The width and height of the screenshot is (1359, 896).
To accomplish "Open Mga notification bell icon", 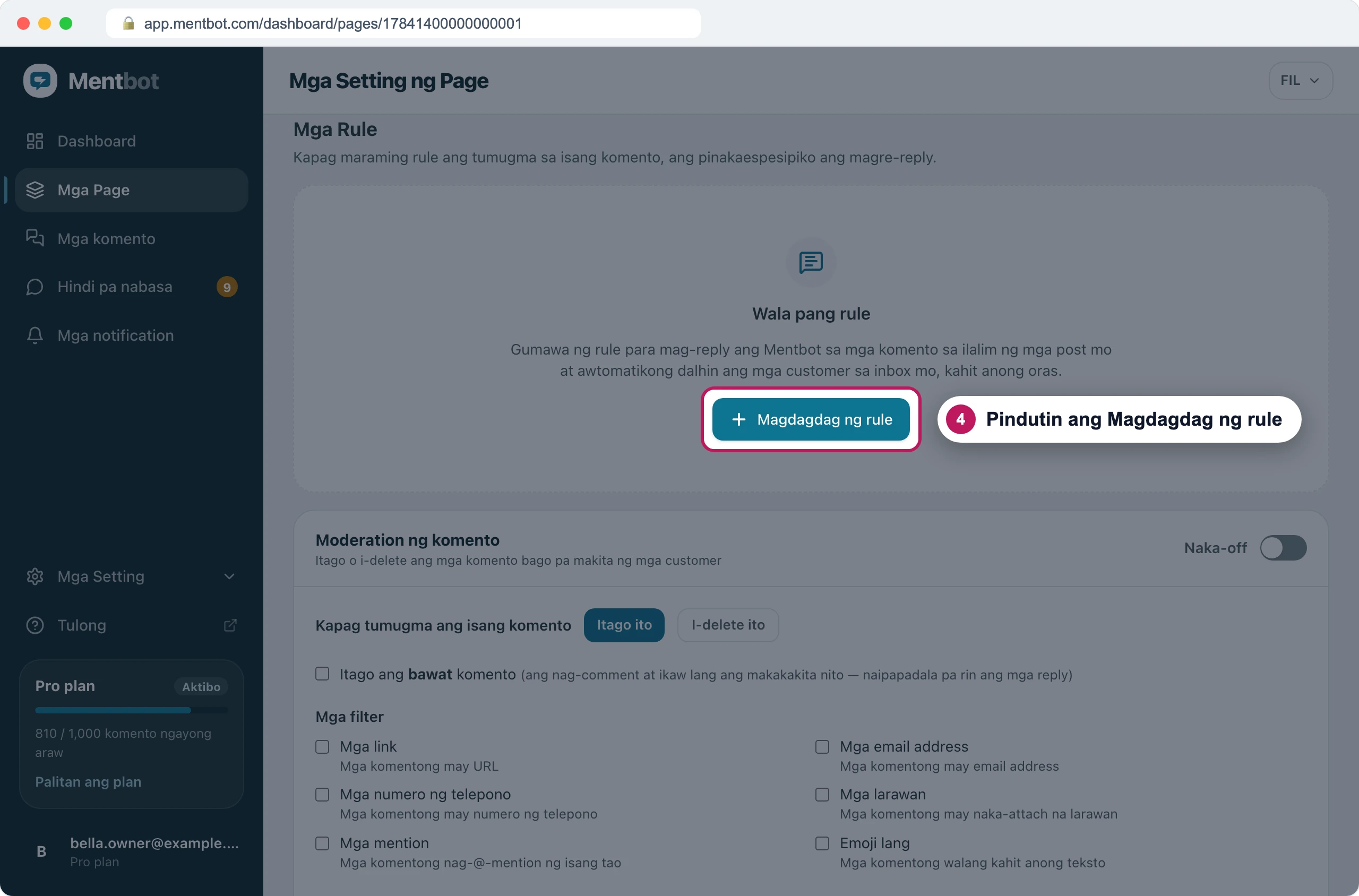I will click(35, 335).
